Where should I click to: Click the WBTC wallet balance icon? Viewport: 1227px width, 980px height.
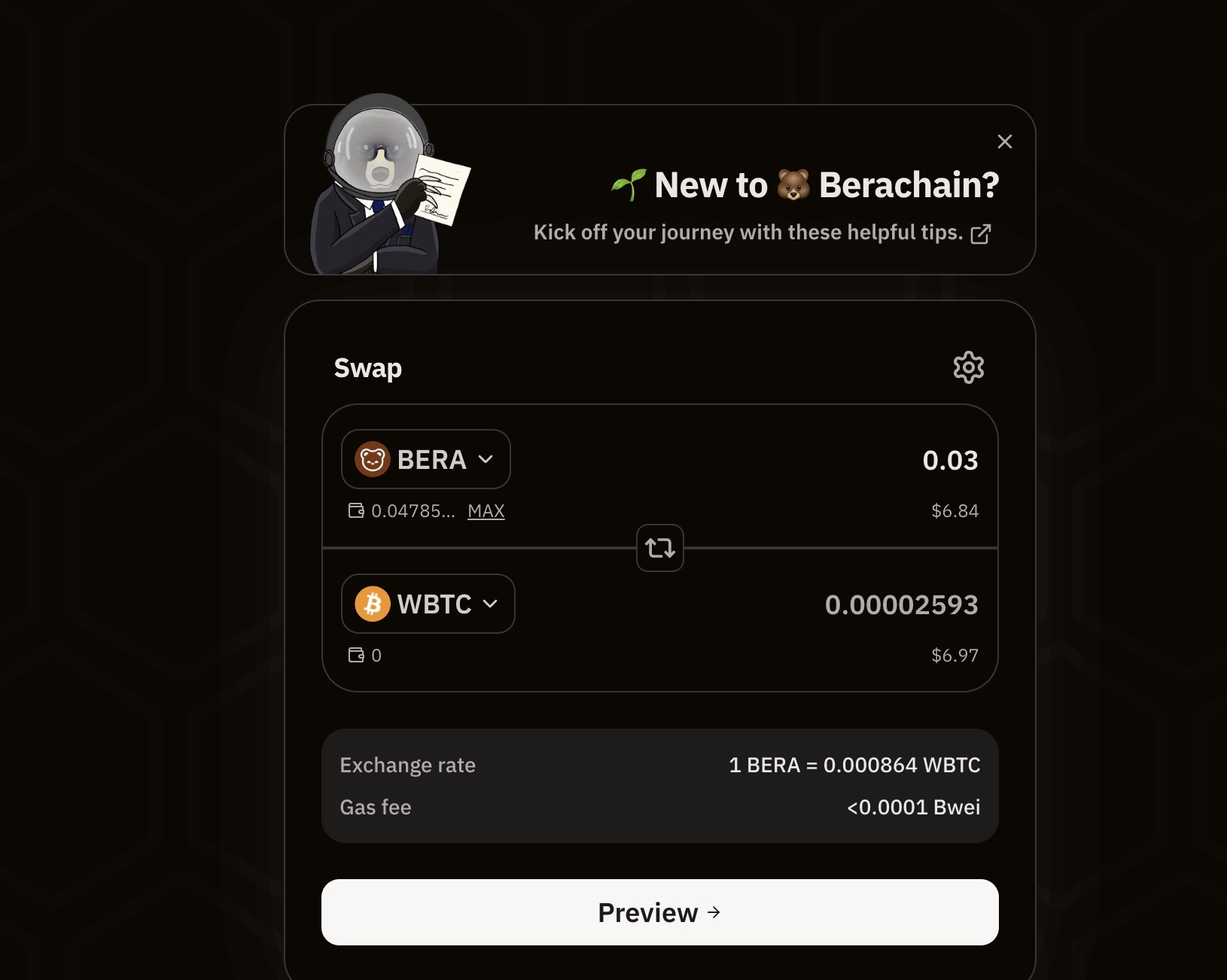pos(356,655)
